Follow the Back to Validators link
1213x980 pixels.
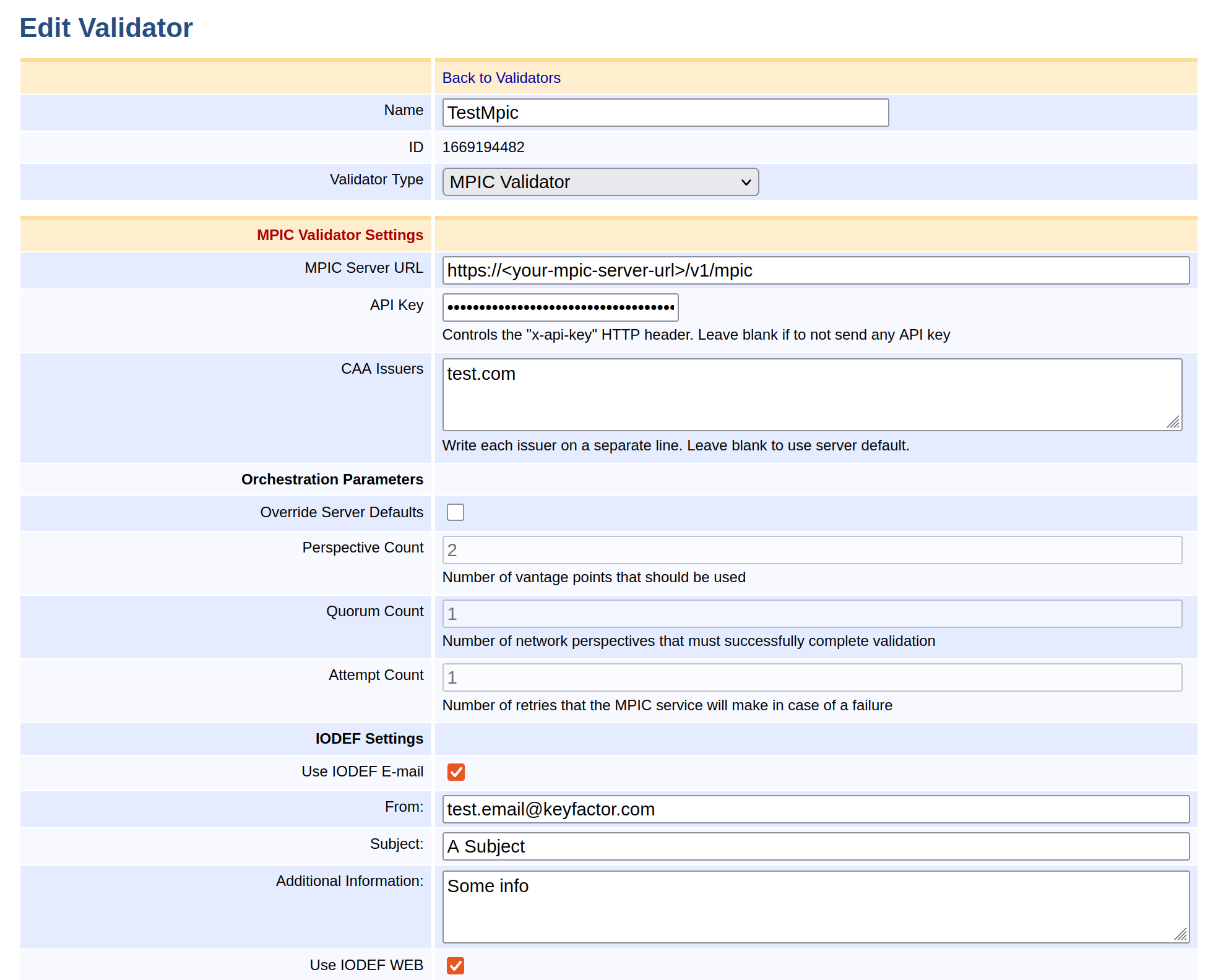(x=501, y=78)
